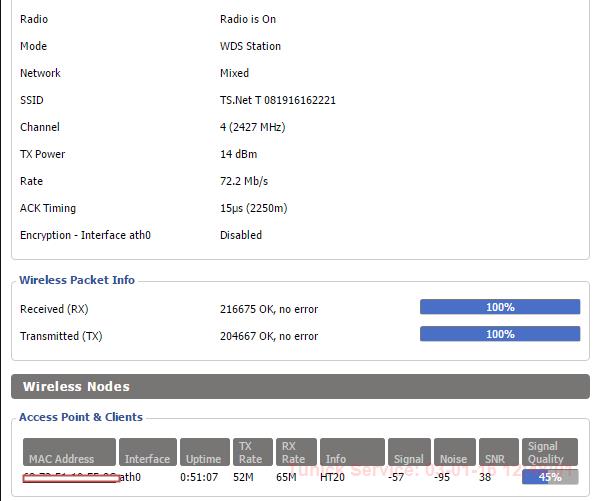Click the noise value -95
Image resolution: width=597 pixels, height=501 pixels.
pos(442,477)
